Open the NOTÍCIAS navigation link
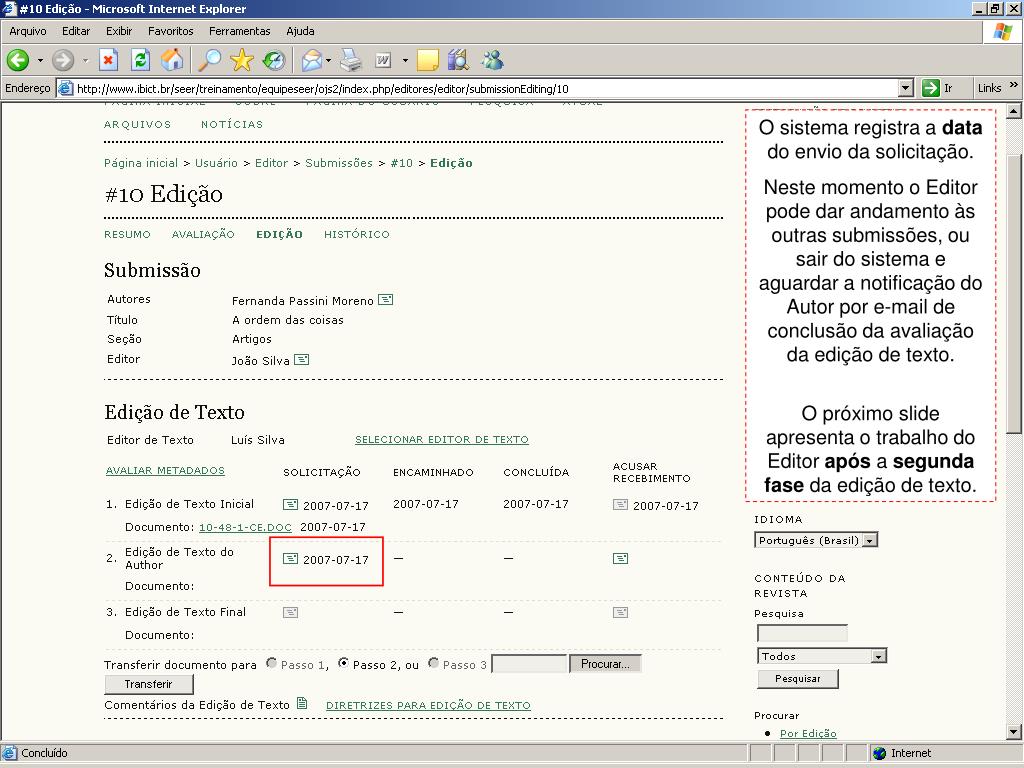1024x768 pixels. tap(232, 124)
